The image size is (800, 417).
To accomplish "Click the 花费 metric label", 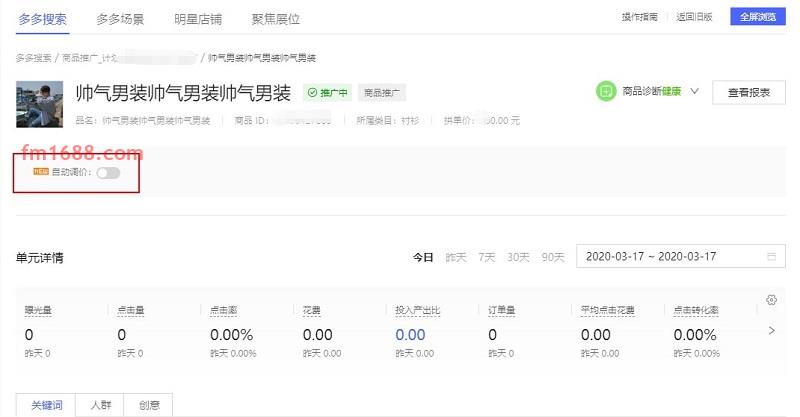I will pyautogui.click(x=311, y=310).
